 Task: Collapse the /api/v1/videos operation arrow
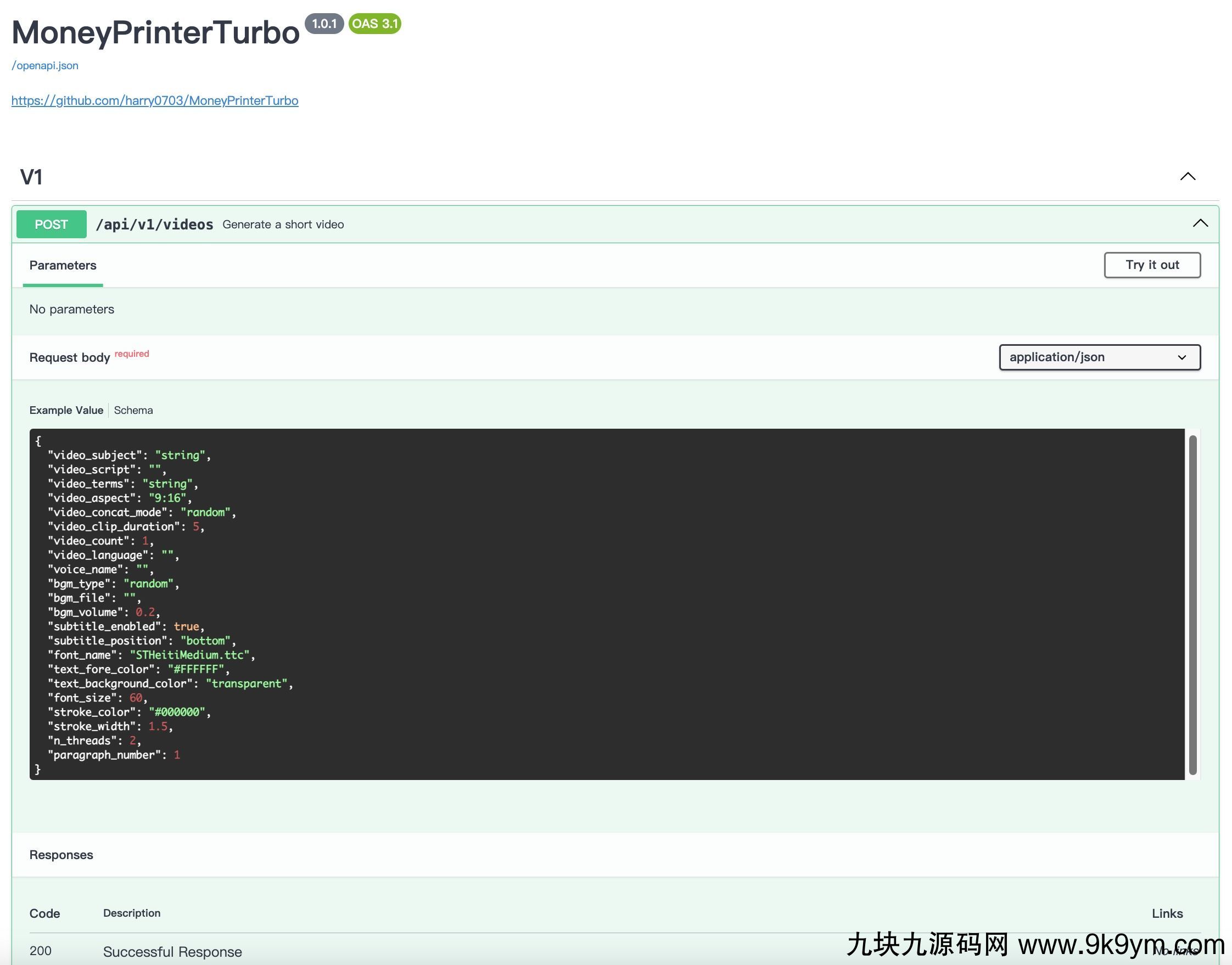click(x=1200, y=224)
